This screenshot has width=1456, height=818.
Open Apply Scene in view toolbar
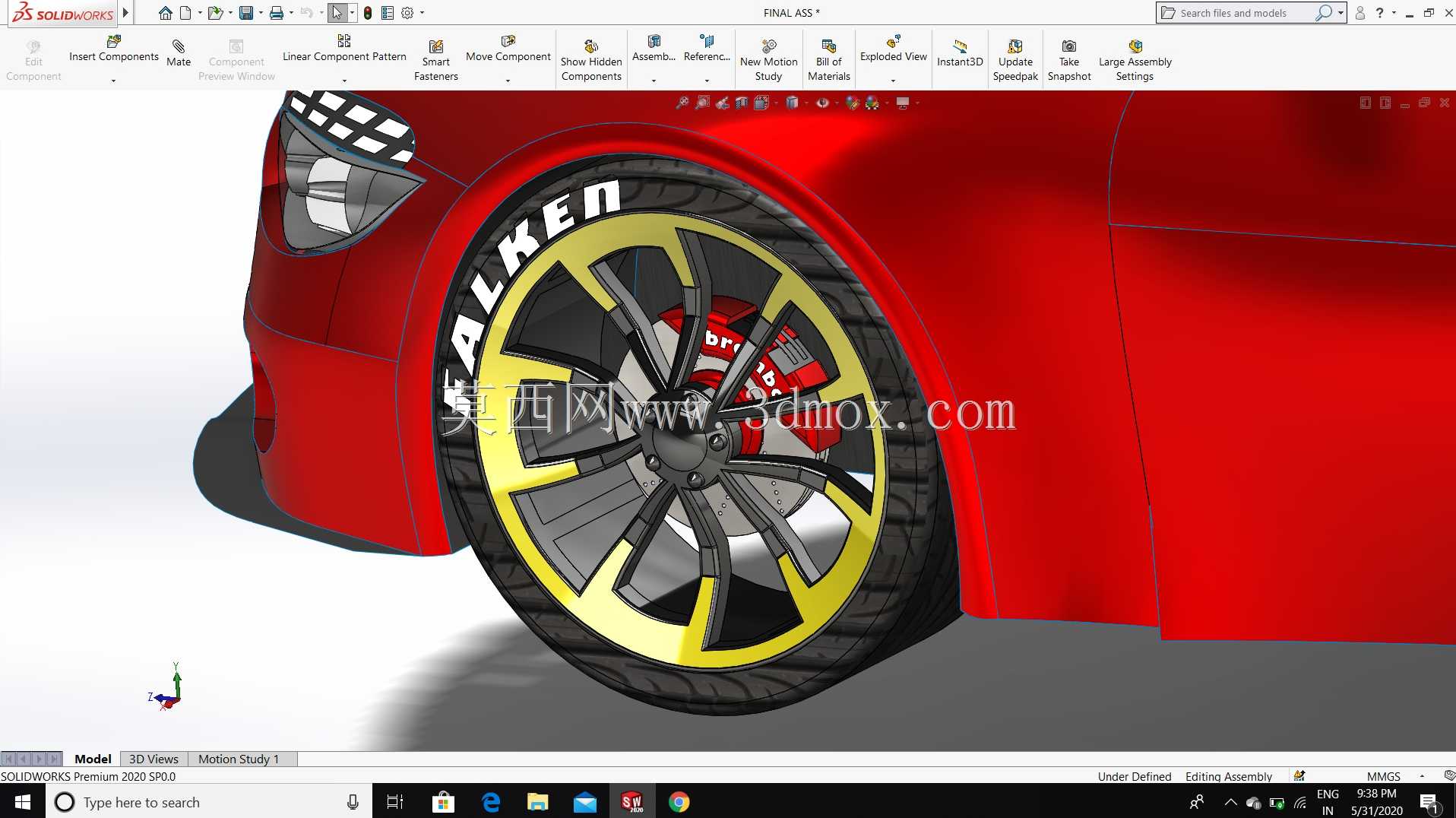pos(872,103)
